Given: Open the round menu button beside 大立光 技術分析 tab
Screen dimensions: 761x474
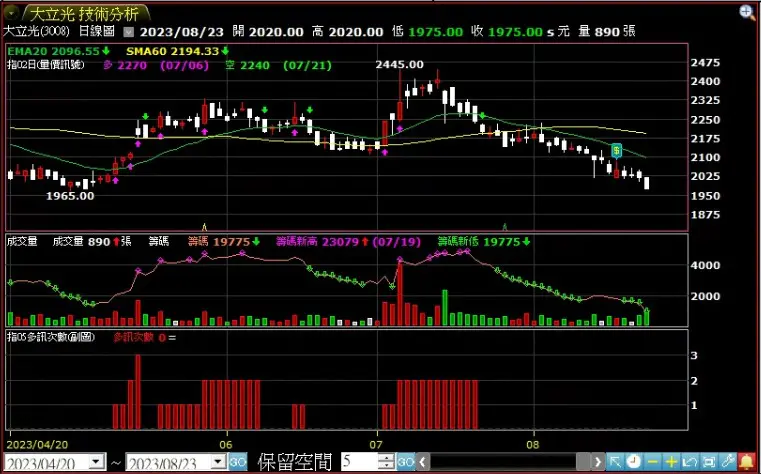Looking at the screenshot, I should 11,13.
